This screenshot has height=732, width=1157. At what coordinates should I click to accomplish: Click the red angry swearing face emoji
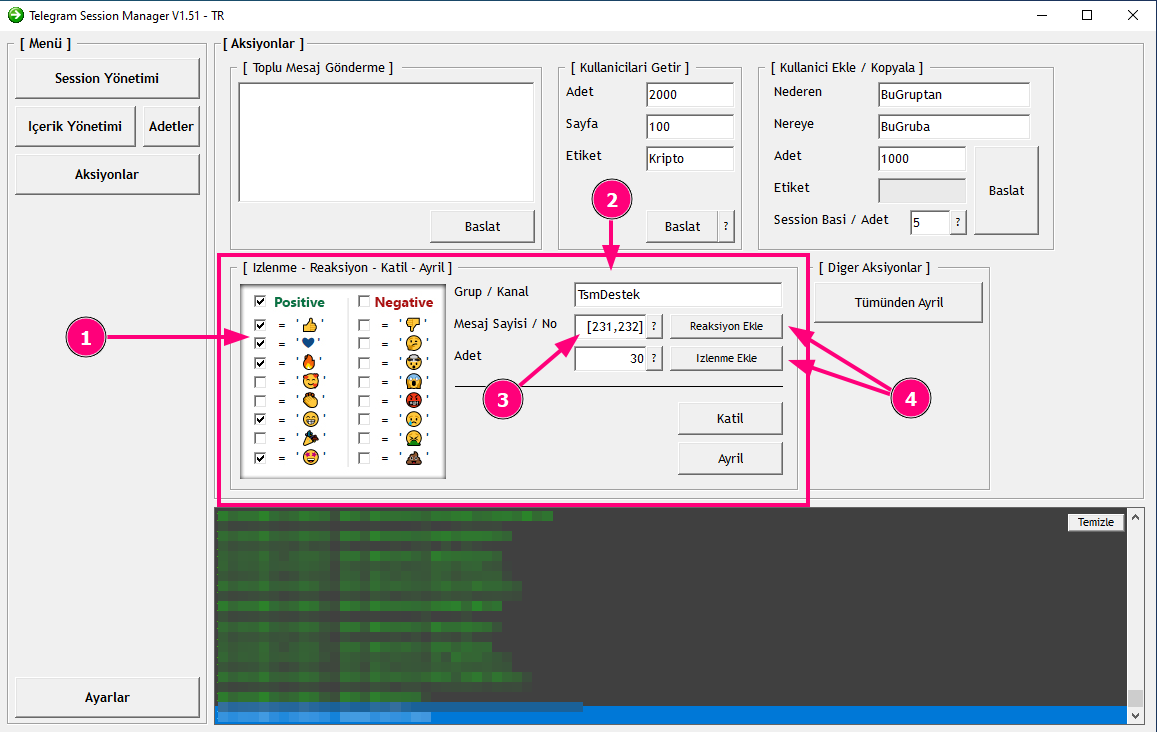[x=414, y=401]
